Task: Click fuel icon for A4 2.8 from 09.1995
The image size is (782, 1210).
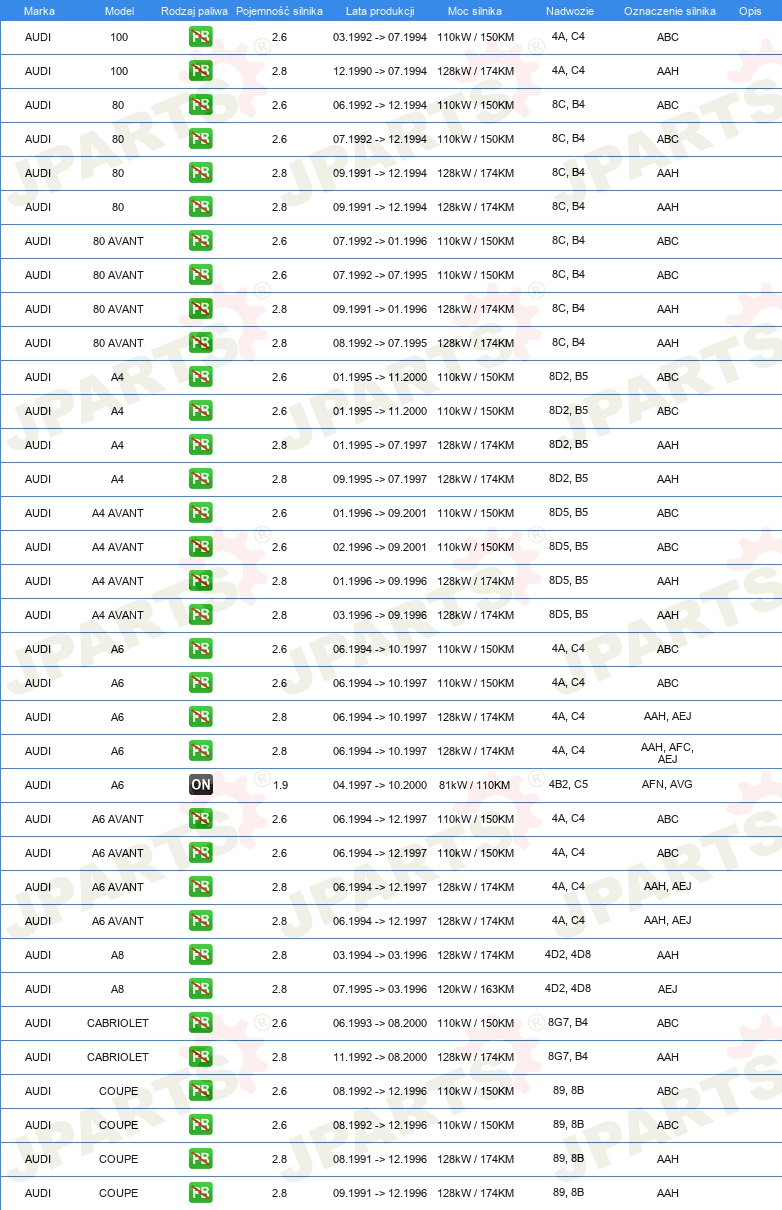Action: click(201, 479)
